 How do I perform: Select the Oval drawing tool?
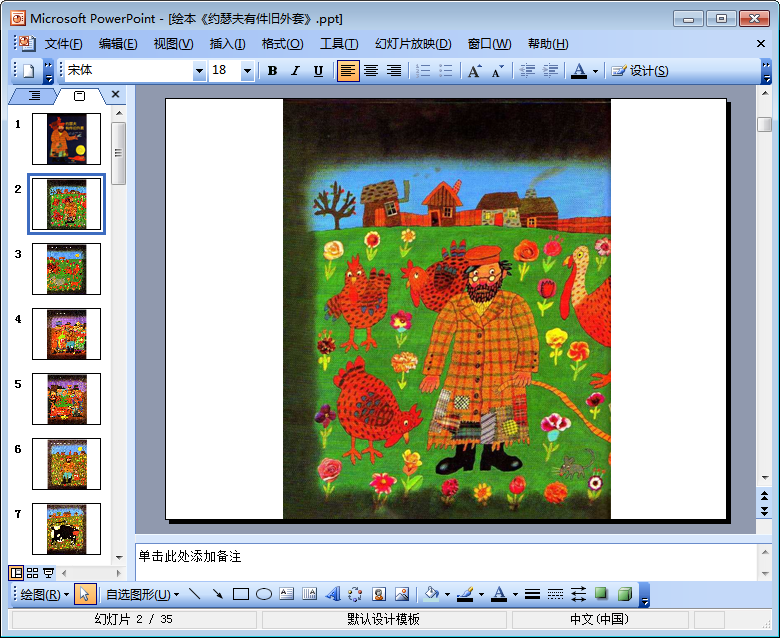coord(264,594)
